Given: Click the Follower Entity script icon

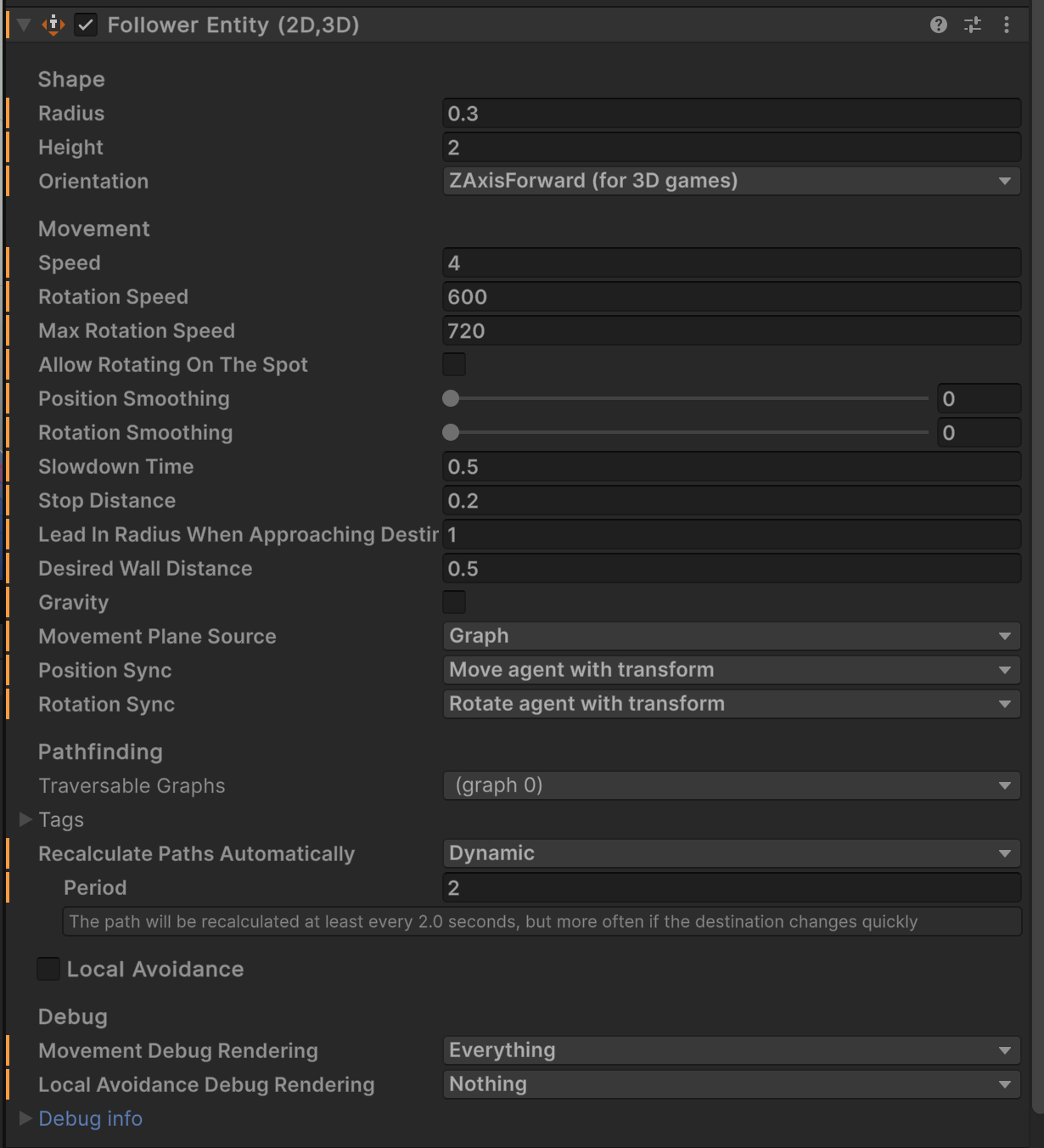Looking at the screenshot, I should pyautogui.click(x=53, y=25).
